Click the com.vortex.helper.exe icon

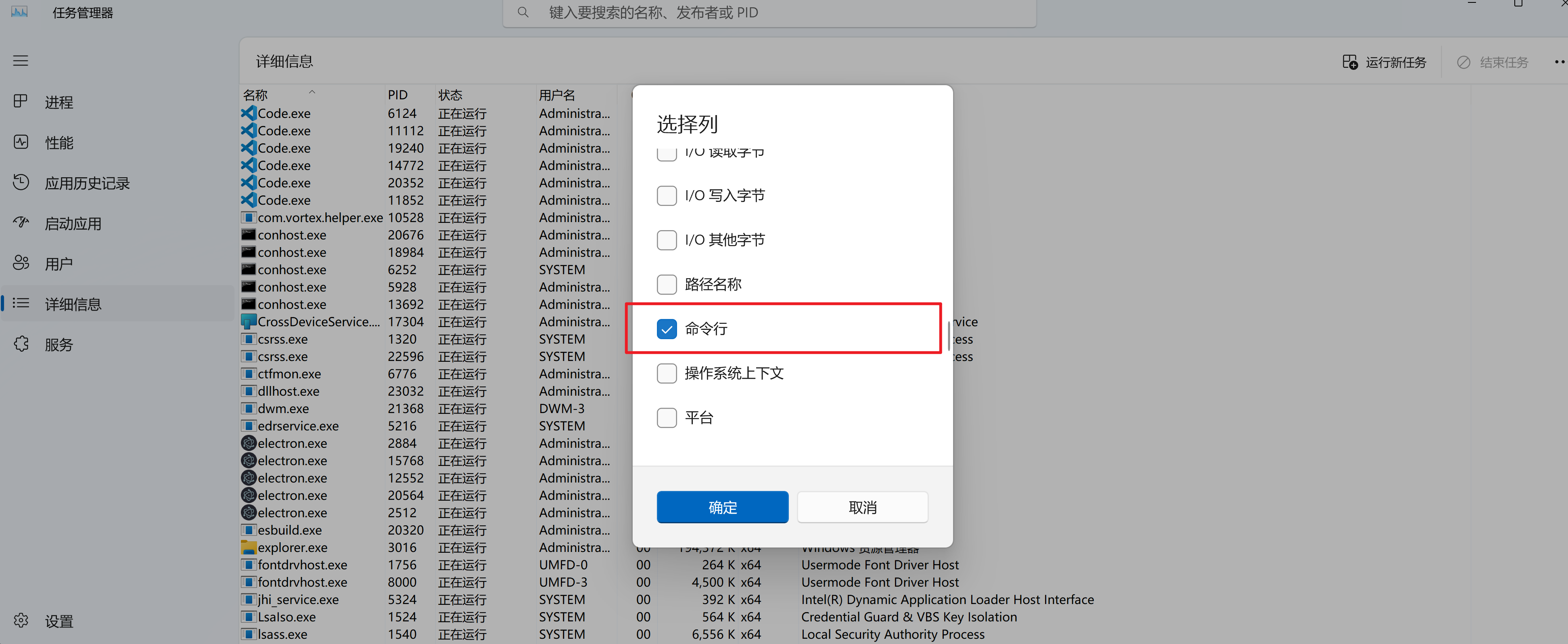click(x=248, y=217)
